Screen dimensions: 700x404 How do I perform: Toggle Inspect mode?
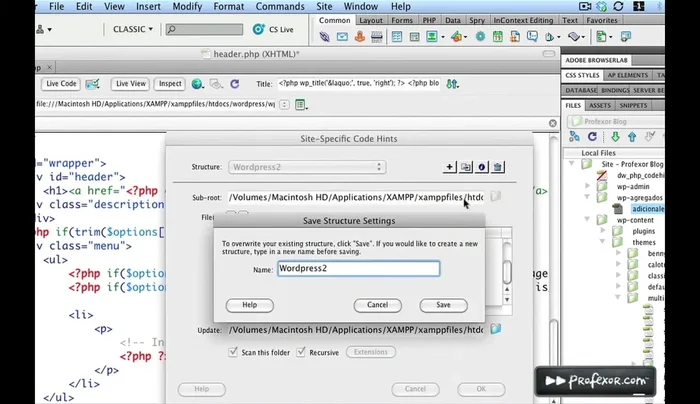(x=170, y=83)
